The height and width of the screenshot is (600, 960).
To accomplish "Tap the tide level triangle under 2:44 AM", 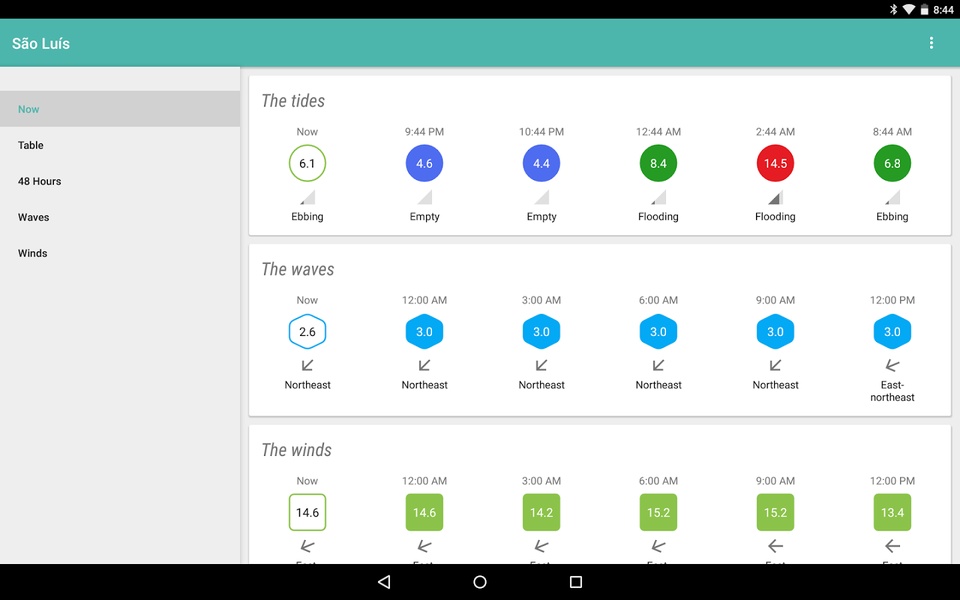I will pos(775,197).
